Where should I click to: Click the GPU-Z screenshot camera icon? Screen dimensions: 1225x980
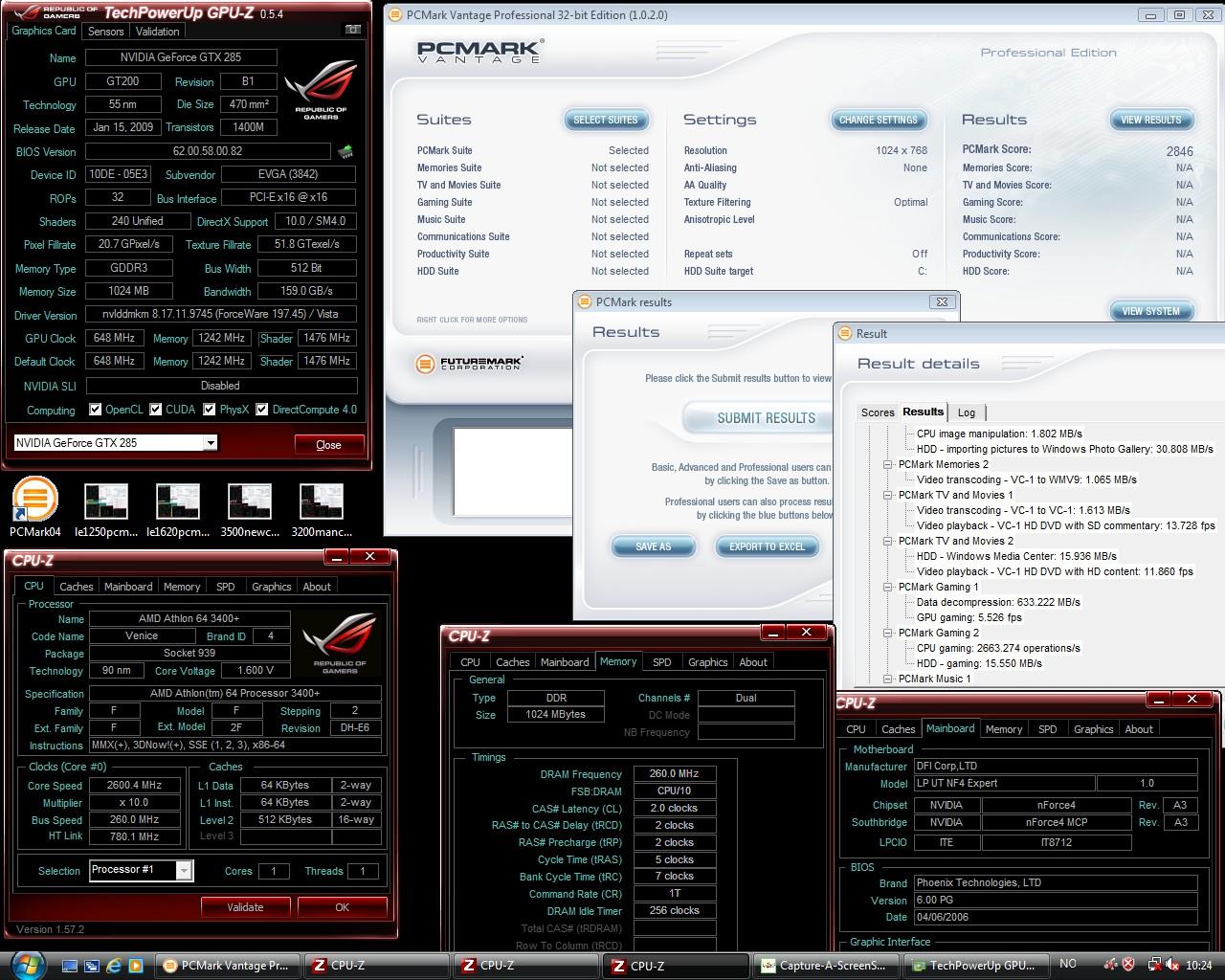point(353,30)
